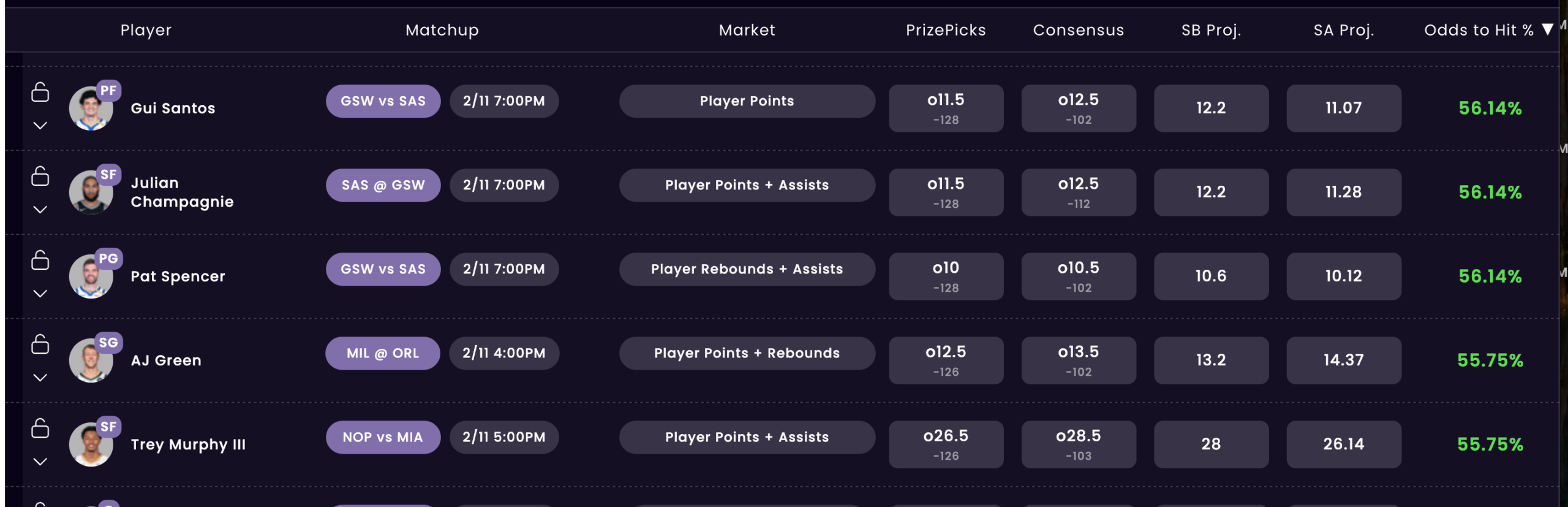Screen dimensions: 1568x507
Task: Select the MIL @ ORL matchup pill
Action: tap(383, 353)
